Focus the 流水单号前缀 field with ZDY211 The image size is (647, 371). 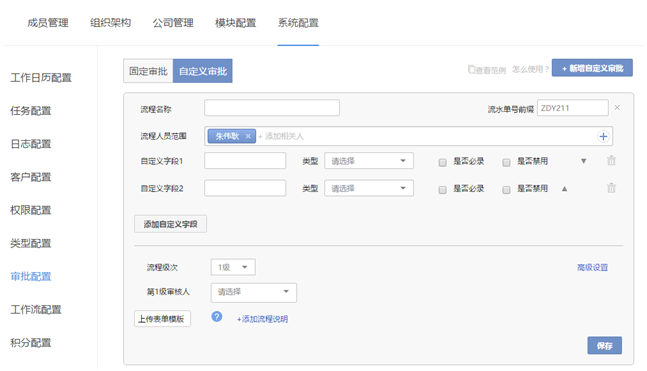[x=573, y=108]
